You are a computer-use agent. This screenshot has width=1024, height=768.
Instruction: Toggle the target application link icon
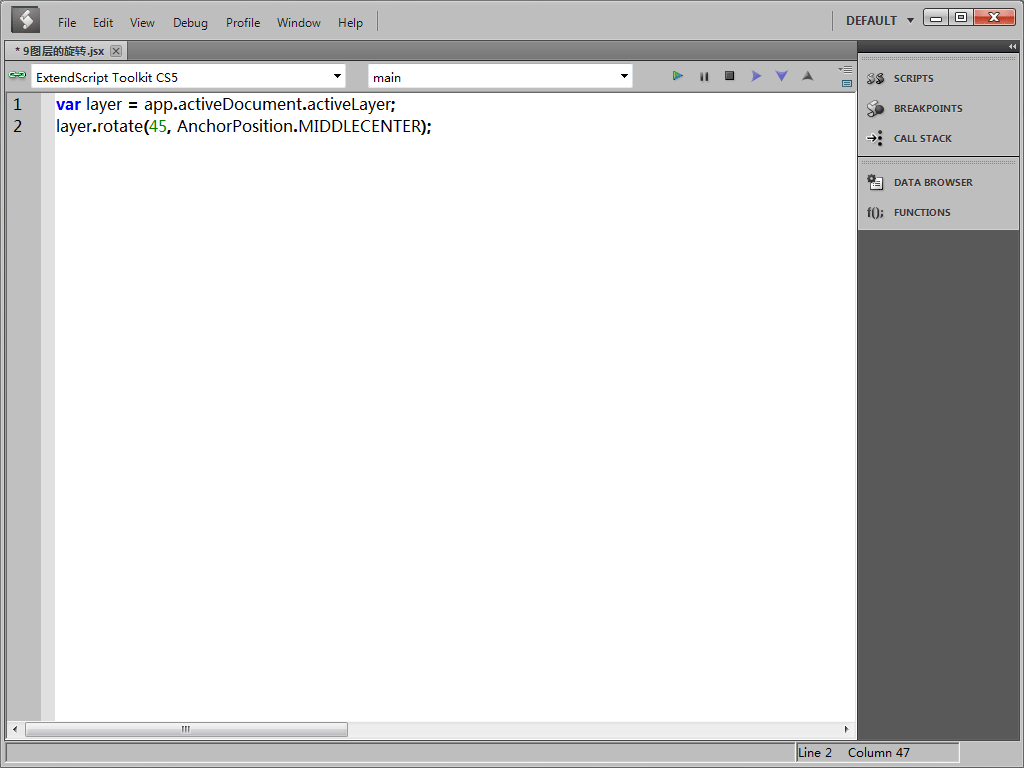click(18, 76)
